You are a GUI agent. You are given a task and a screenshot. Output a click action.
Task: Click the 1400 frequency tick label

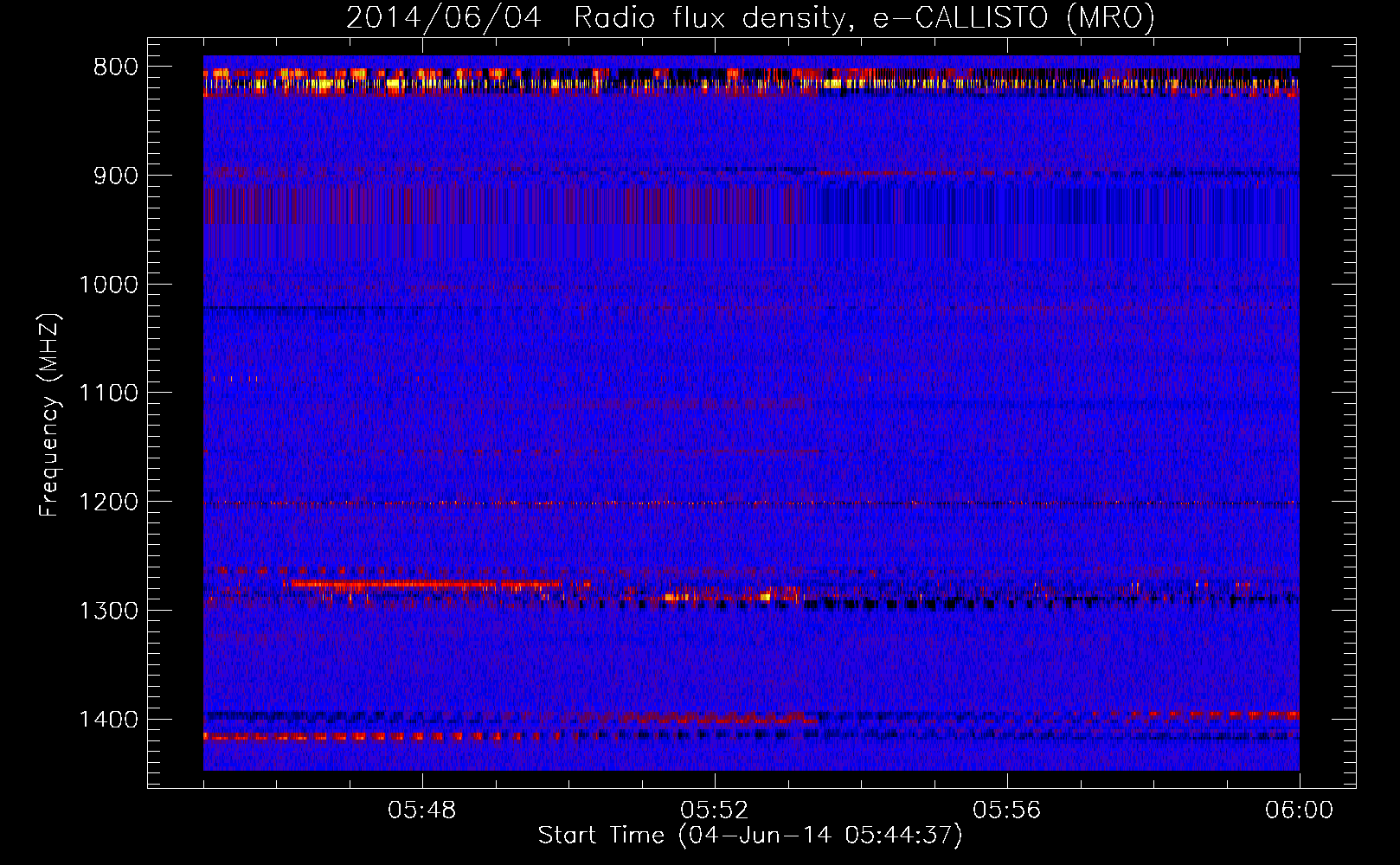pyautogui.click(x=108, y=720)
